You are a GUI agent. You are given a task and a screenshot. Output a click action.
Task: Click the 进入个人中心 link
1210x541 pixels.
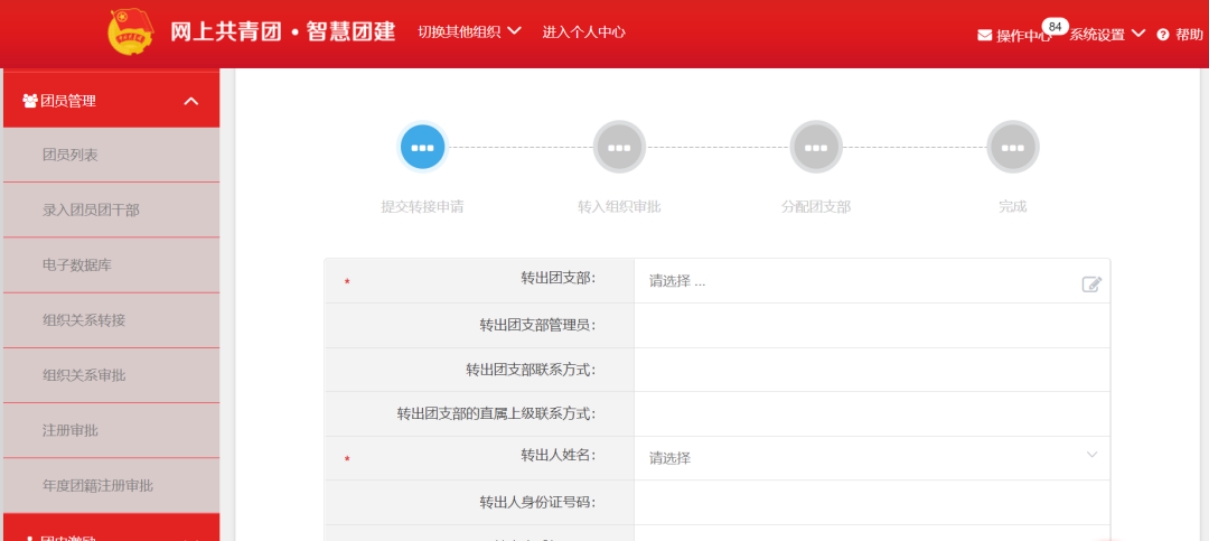(x=584, y=32)
